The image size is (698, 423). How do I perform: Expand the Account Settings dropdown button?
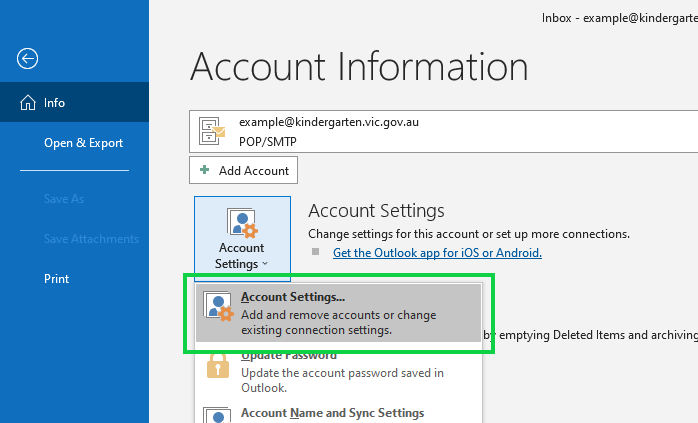(x=243, y=239)
